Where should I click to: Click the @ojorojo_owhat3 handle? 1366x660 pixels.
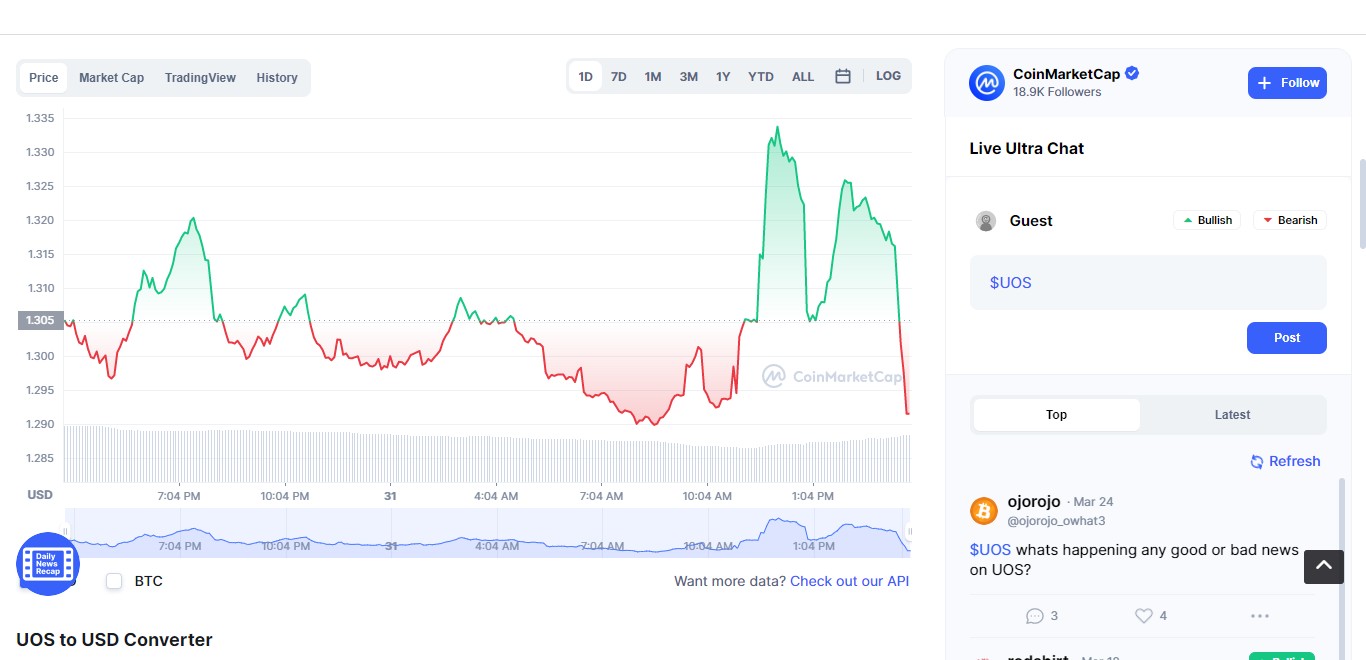[1056, 521]
